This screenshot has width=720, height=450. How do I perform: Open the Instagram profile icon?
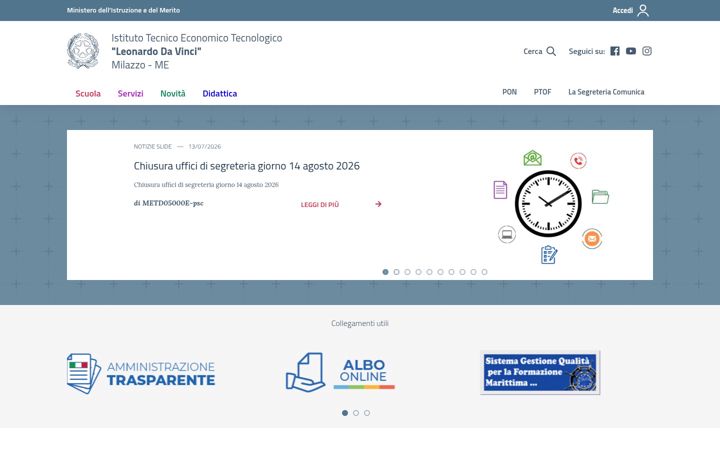pyautogui.click(x=647, y=51)
